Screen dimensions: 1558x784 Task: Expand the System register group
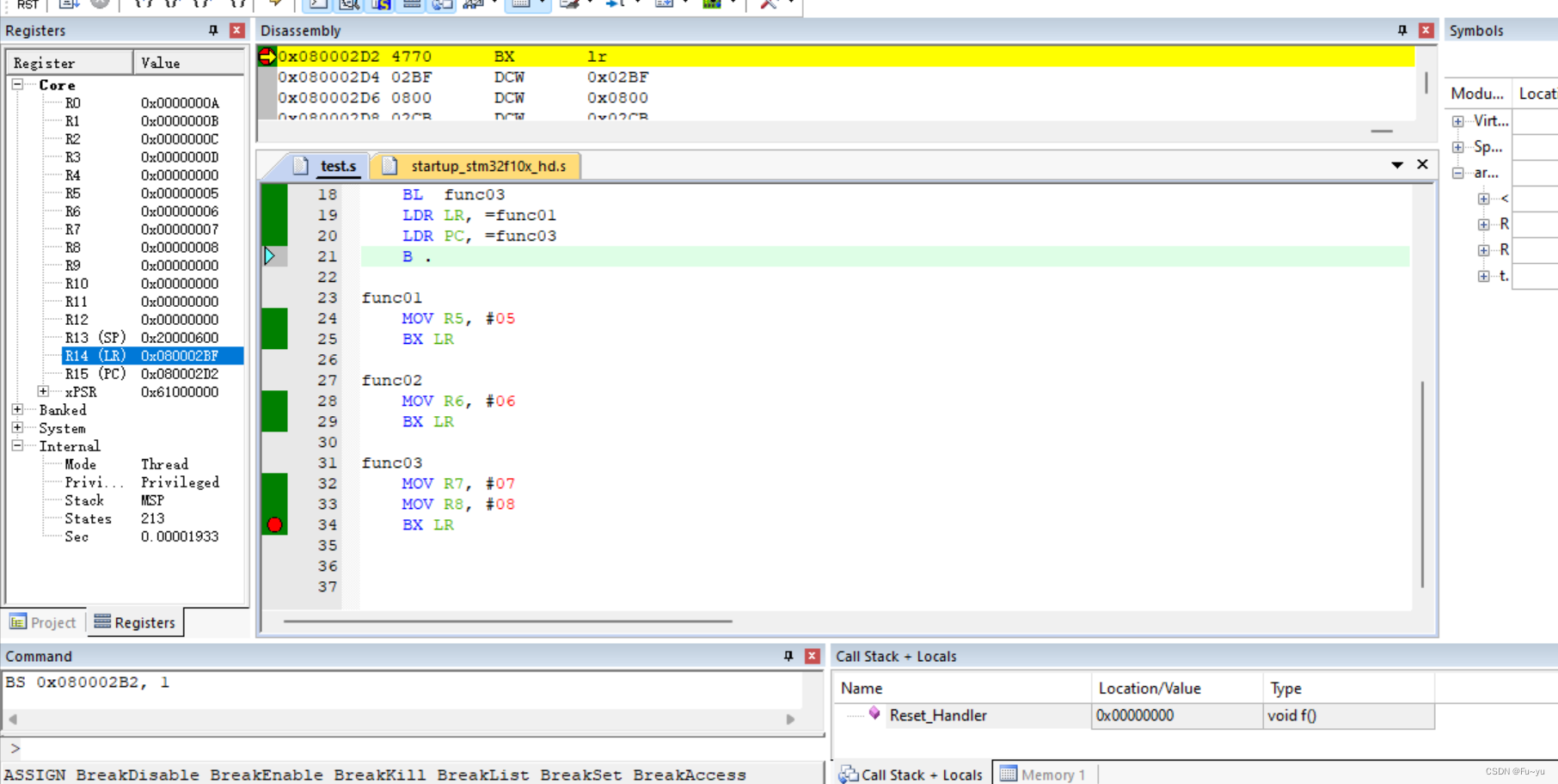tap(17, 427)
